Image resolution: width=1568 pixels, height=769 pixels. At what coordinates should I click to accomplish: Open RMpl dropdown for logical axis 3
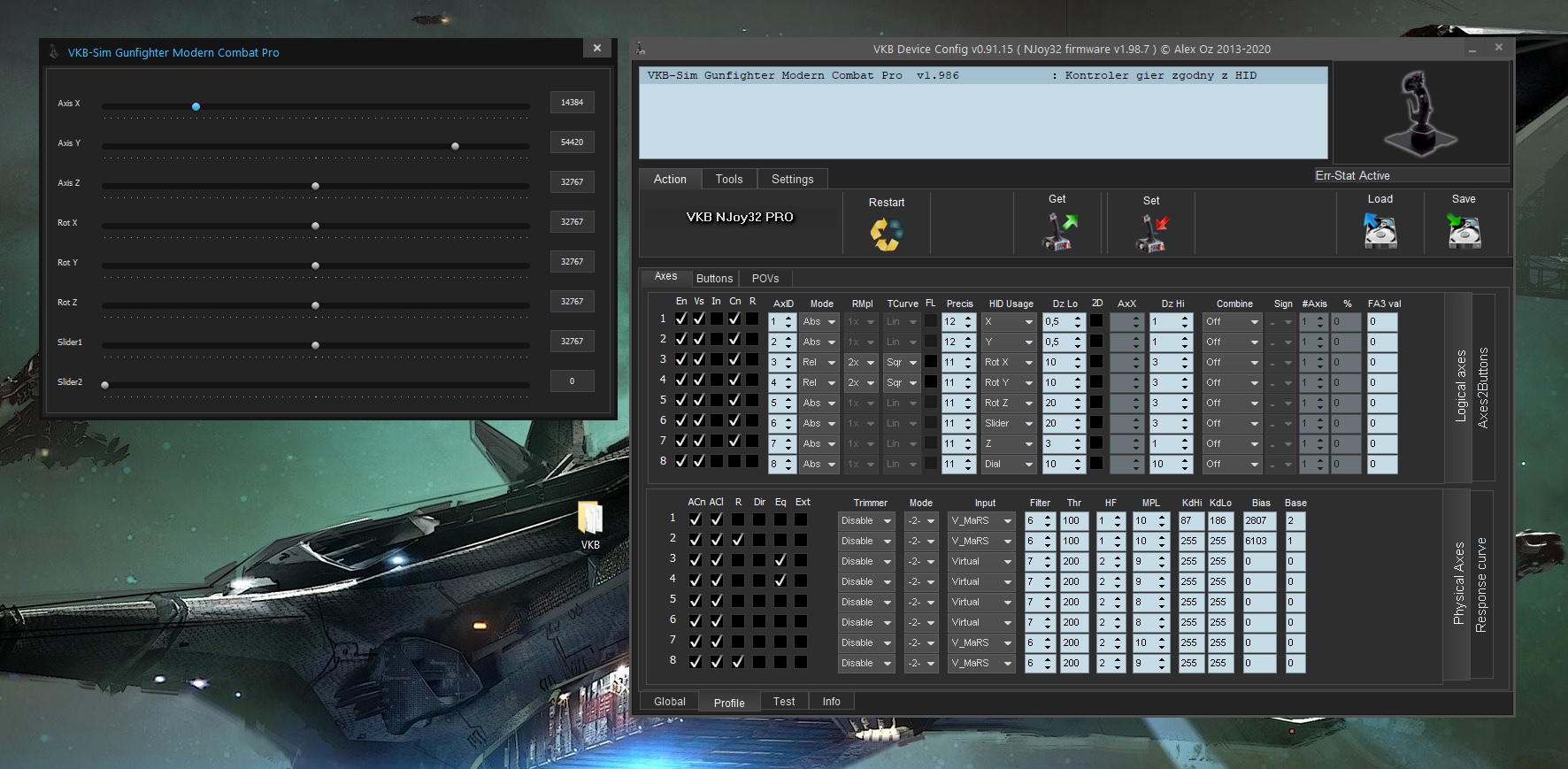click(860, 363)
